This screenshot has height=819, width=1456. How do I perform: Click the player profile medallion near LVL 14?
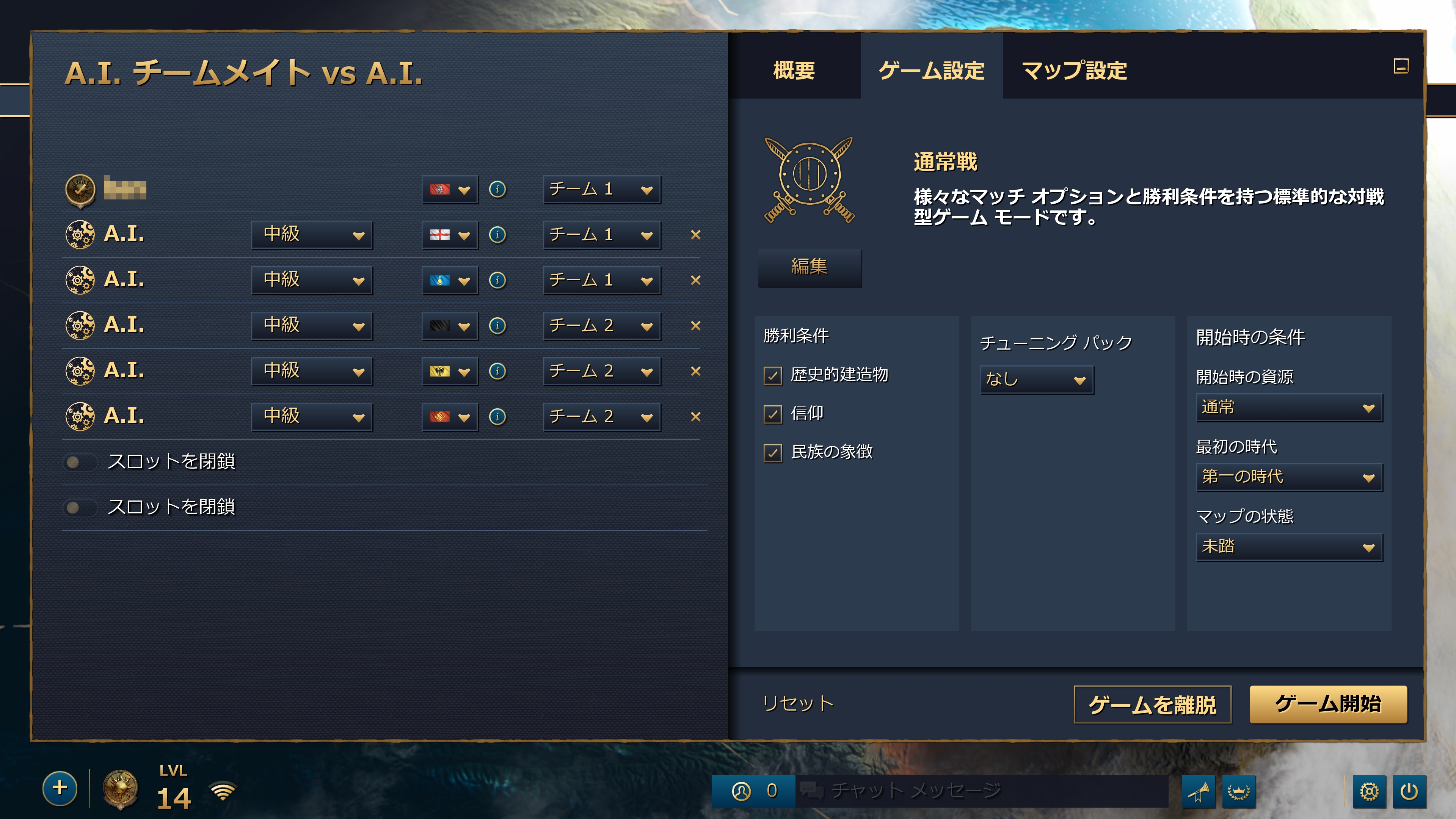tap(120, 789)
